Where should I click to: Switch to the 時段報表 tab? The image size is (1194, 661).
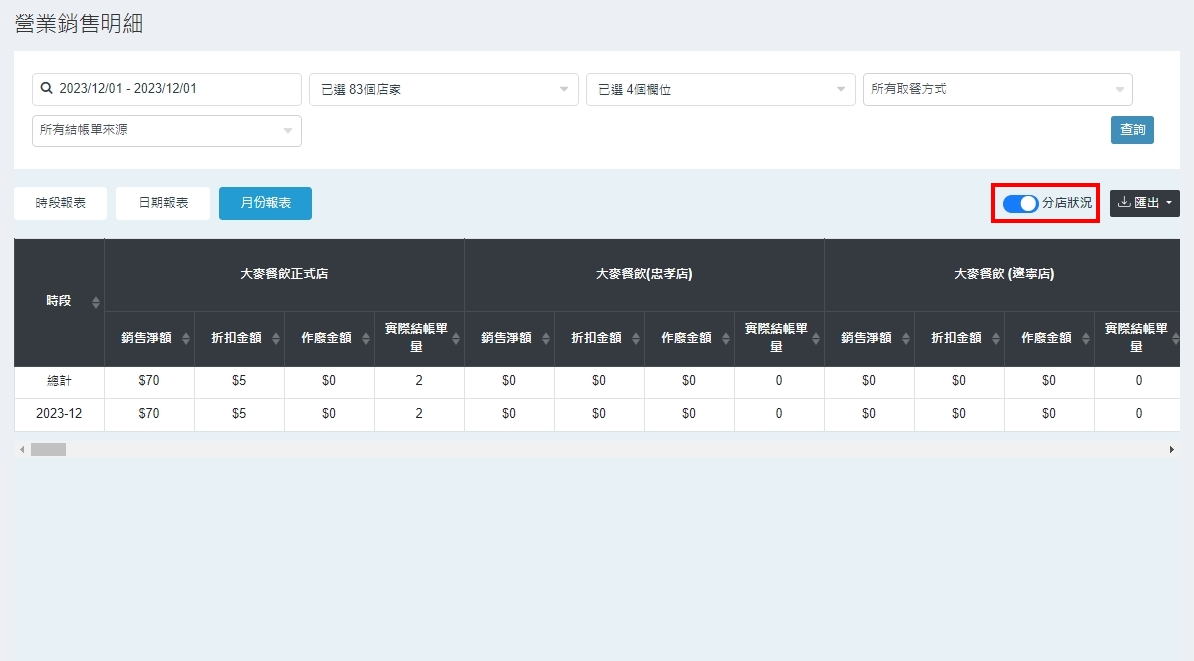tap(60, 203)
